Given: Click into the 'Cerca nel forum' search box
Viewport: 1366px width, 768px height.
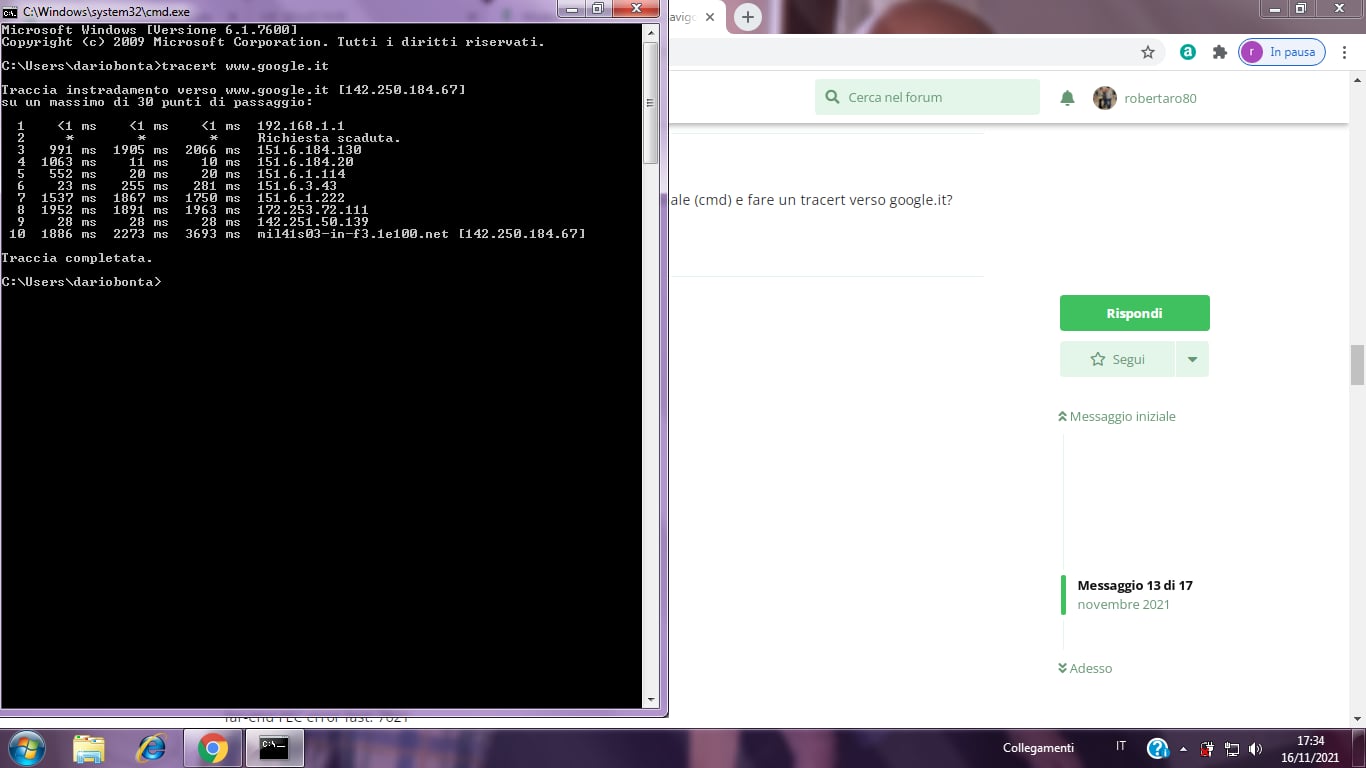Looking at the screenshot, I should (x=930, y=98).
